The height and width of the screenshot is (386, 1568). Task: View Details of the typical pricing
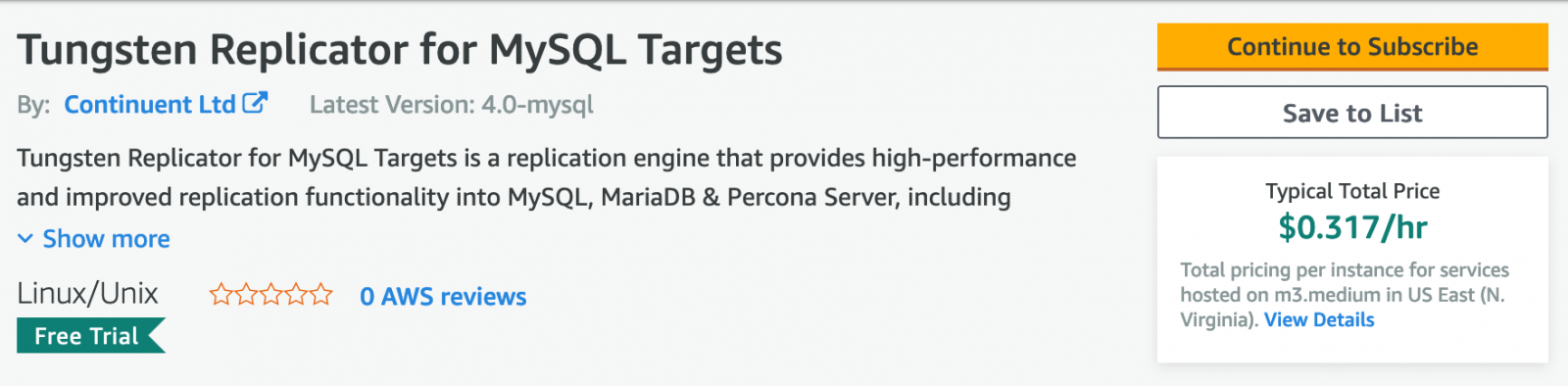[x=1319, y=319]
